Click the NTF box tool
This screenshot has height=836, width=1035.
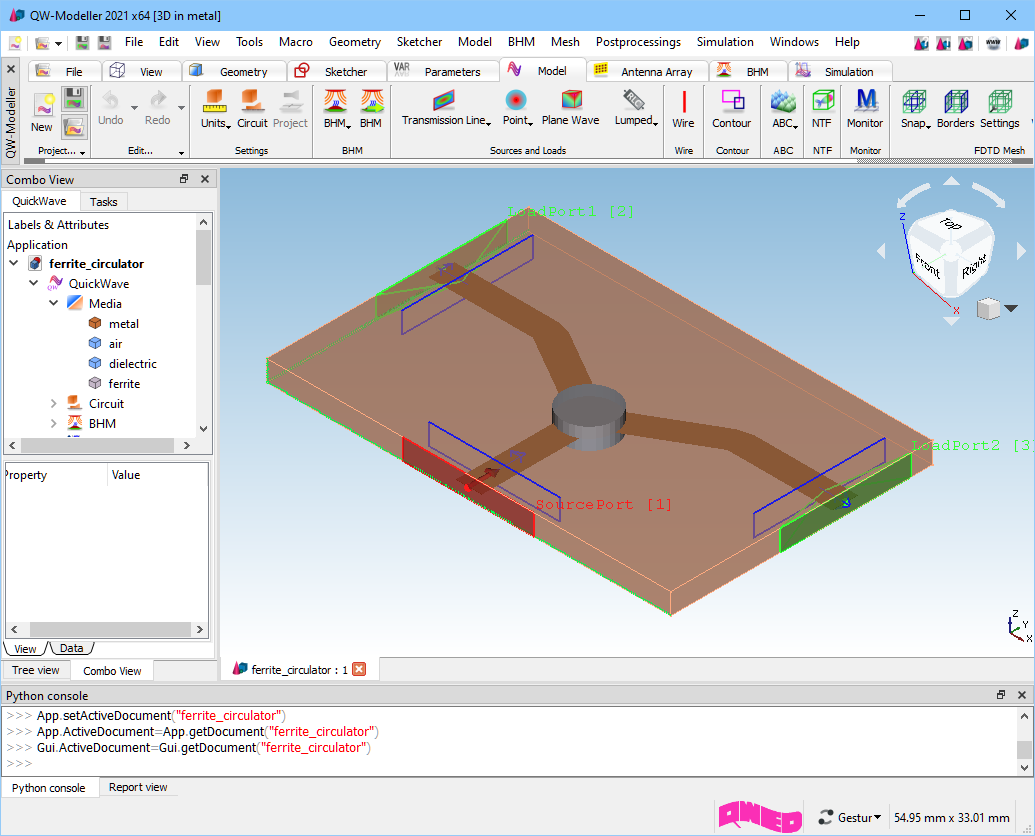coord(822,110)
